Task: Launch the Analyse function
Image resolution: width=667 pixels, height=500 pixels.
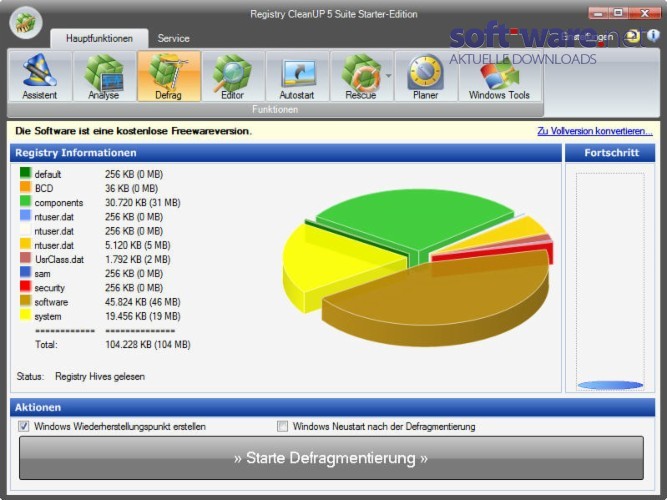Action: pos(104,76)
